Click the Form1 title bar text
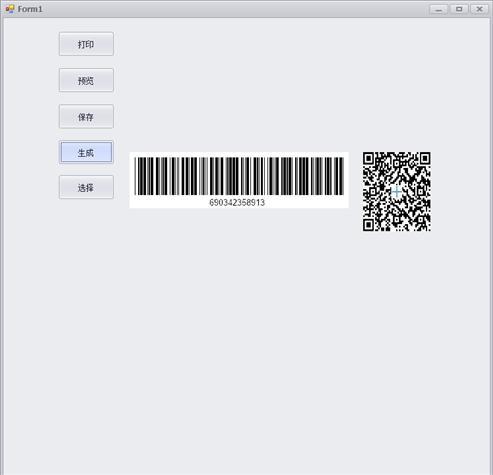This screenshot has width=493, height=475. coord(30,9)
